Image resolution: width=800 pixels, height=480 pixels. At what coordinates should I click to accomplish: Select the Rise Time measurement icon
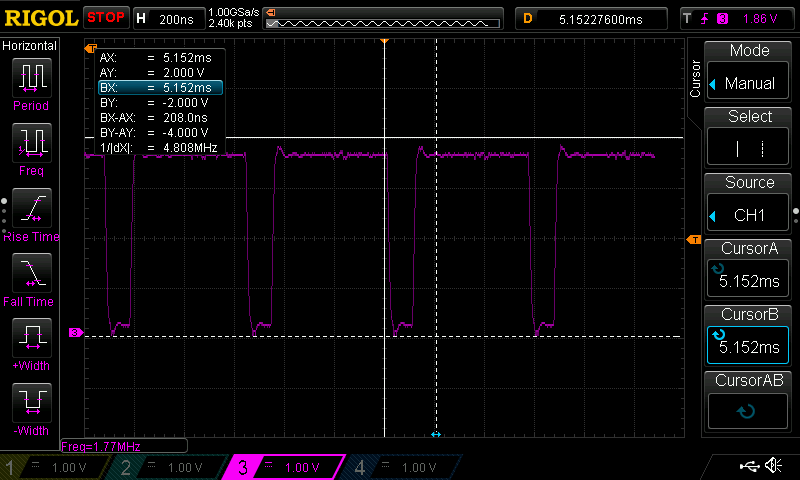point(32,208)
